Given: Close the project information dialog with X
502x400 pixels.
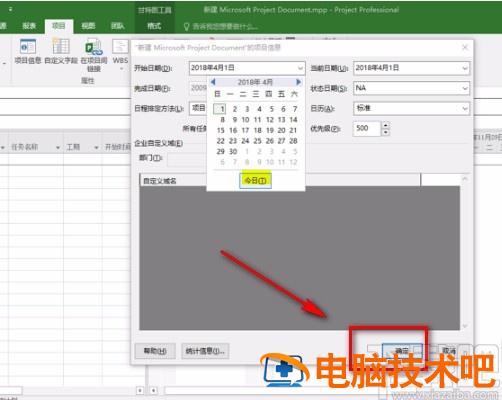Looking at the screenshot, I should click(x=465, y=48).
